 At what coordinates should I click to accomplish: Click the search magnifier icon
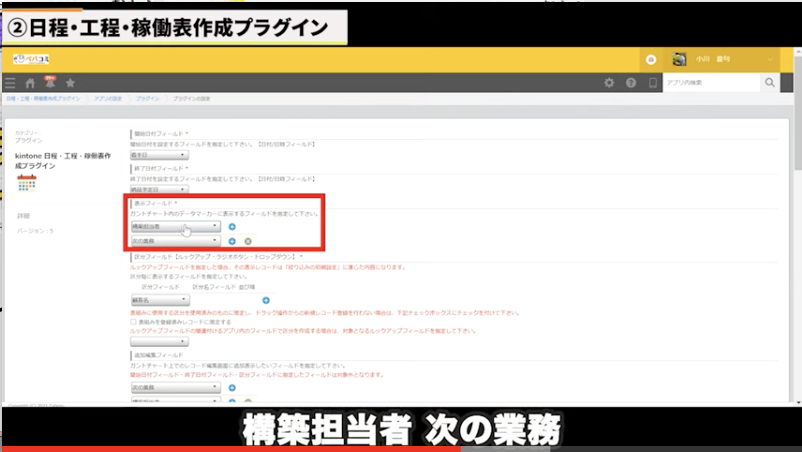click(x=770, y=83)
